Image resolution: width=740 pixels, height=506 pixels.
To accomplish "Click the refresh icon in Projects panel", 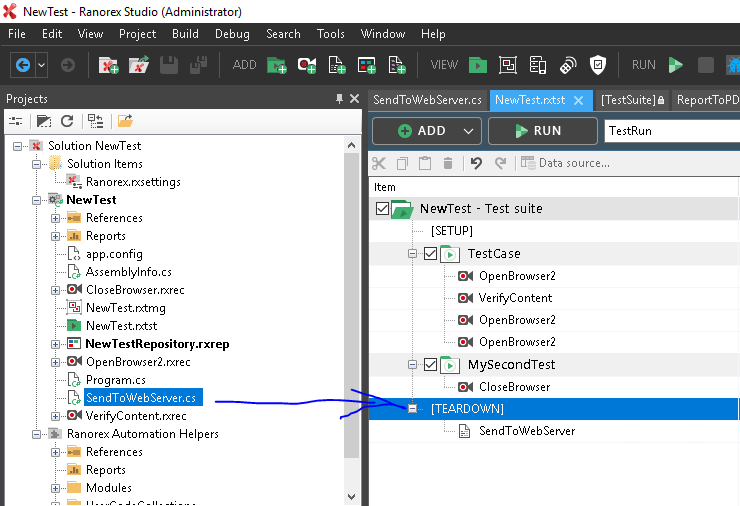I will pyautogui.click(x=67, y=121).
